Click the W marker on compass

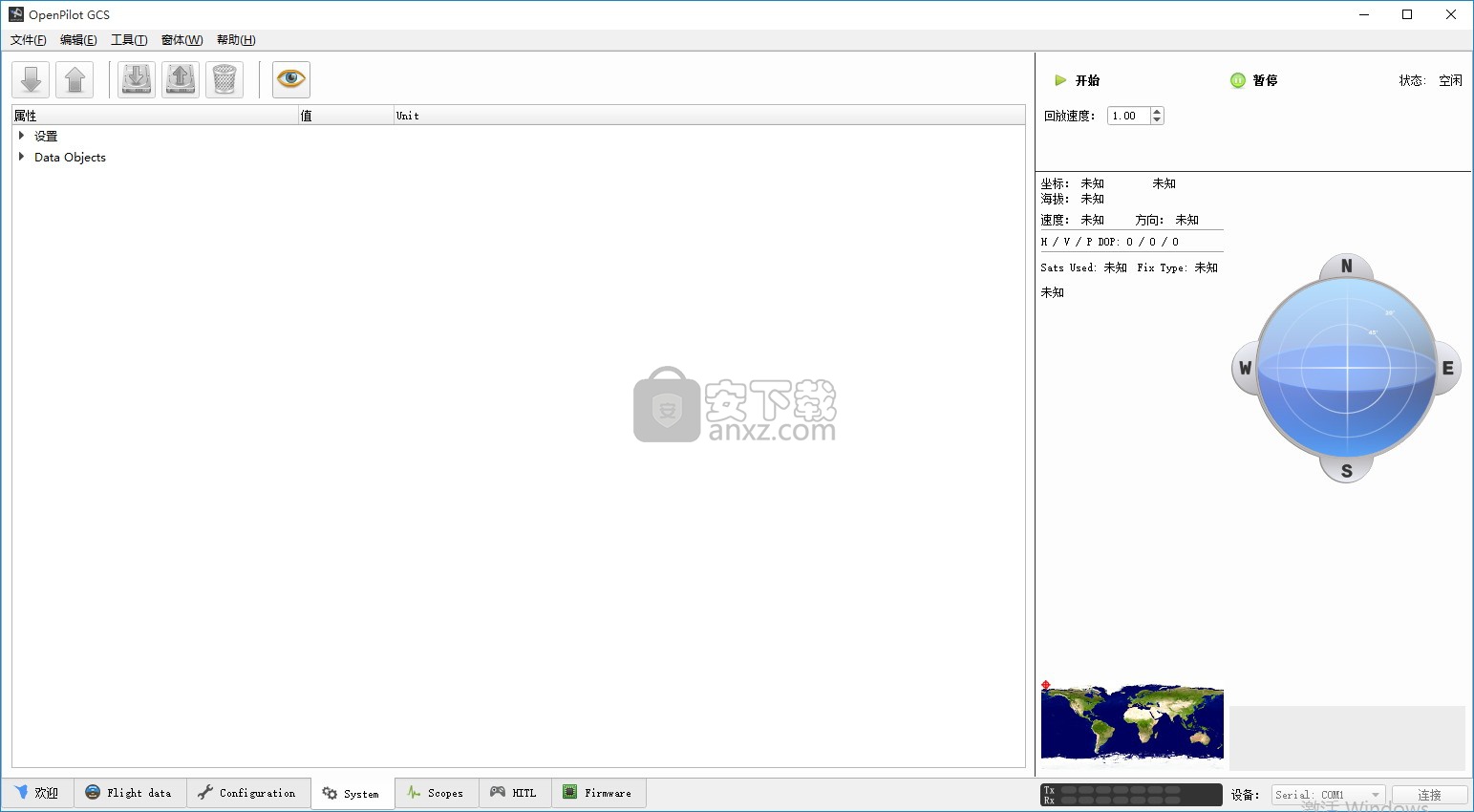coord(1245,368)
